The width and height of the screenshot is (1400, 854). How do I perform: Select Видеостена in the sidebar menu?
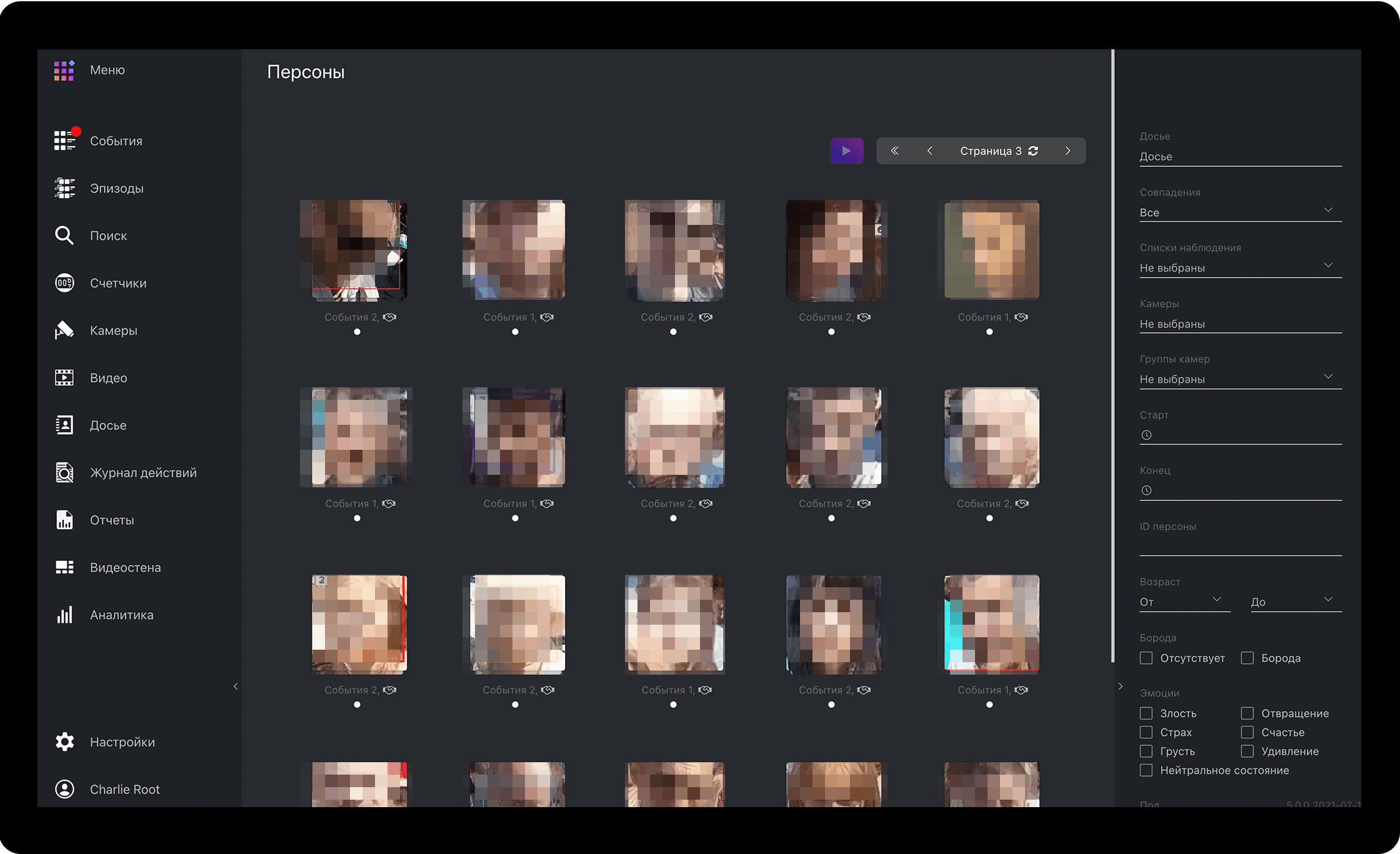(126, 568)
